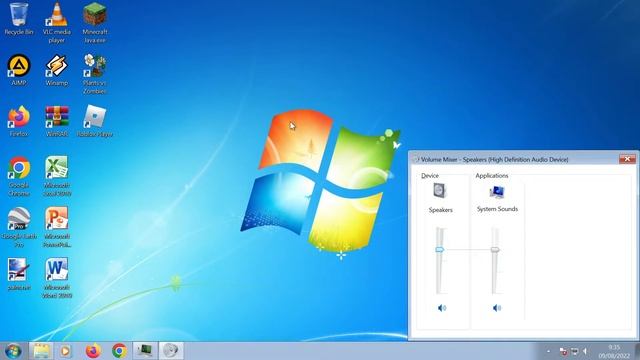Launch Windows Media Player from taskbar
The height and width of the screenshot is (360, 640).
[65, 351]
